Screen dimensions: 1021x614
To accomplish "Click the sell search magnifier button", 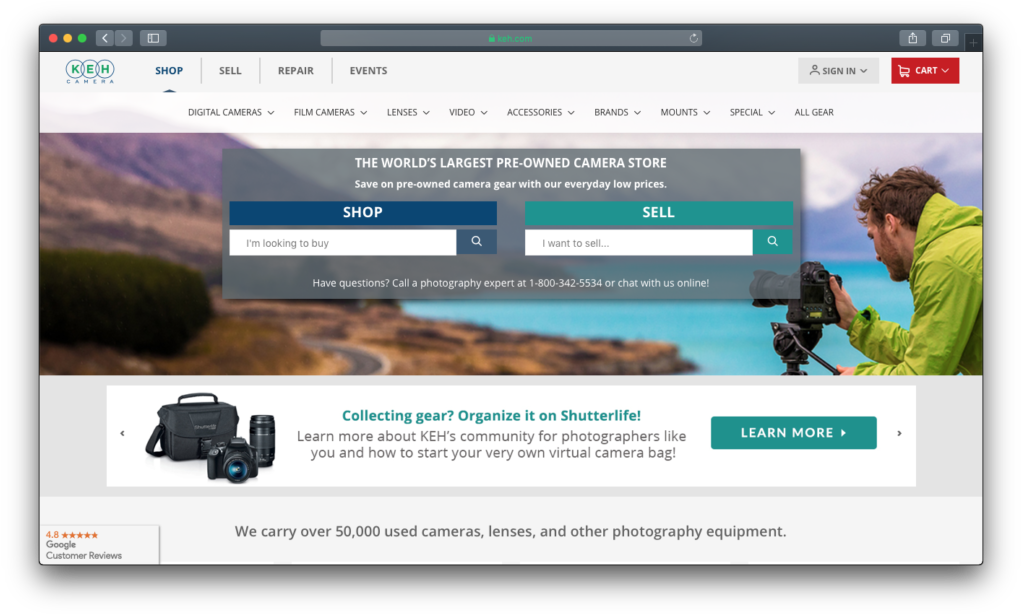I will pos(772,242).
